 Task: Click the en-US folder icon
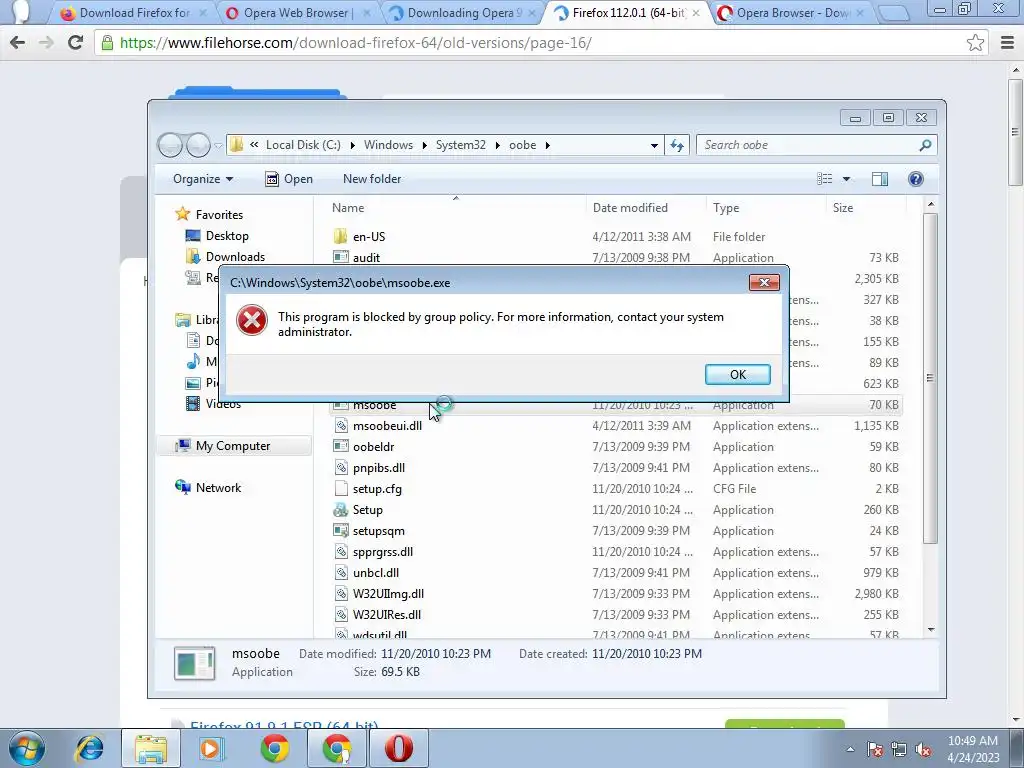[340, 236]
